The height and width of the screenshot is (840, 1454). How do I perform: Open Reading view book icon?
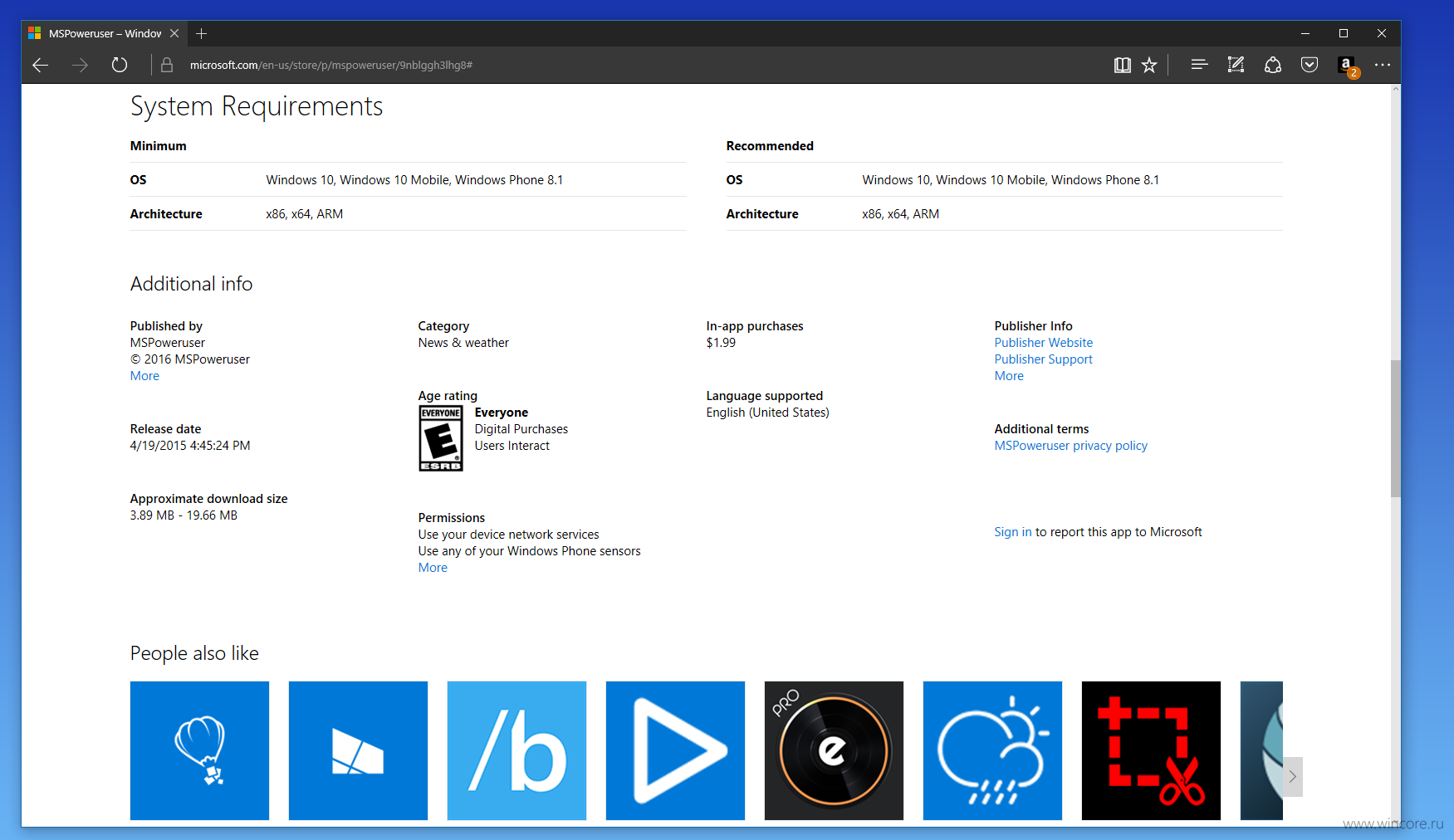pos(1122,65)
